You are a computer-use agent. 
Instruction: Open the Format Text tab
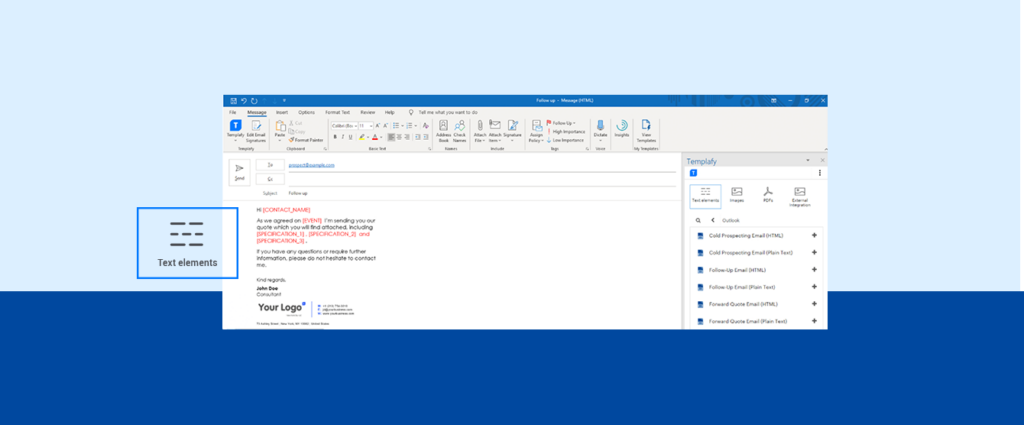[x=338, y=112]
